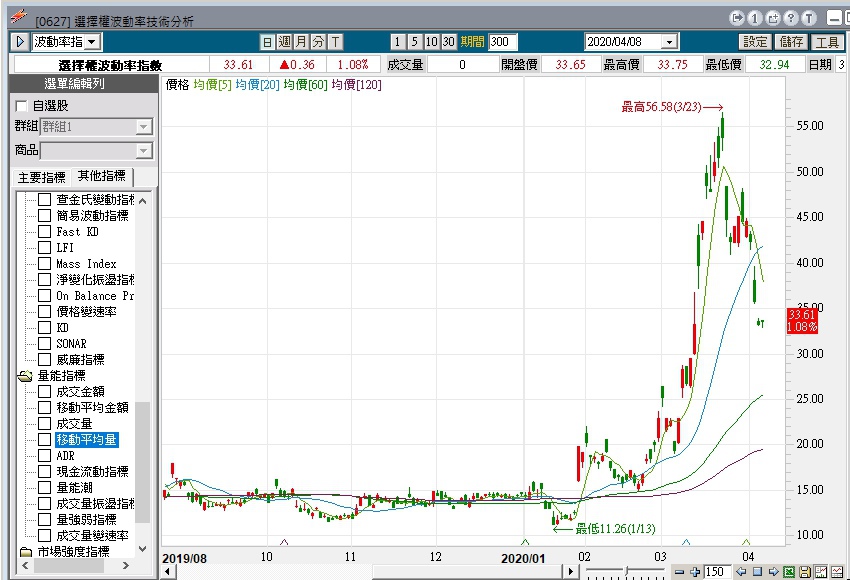Click the application logo icon in title bar
This screenshot has width=850, height=580.
pyautogui.click(x=19, y=17)
